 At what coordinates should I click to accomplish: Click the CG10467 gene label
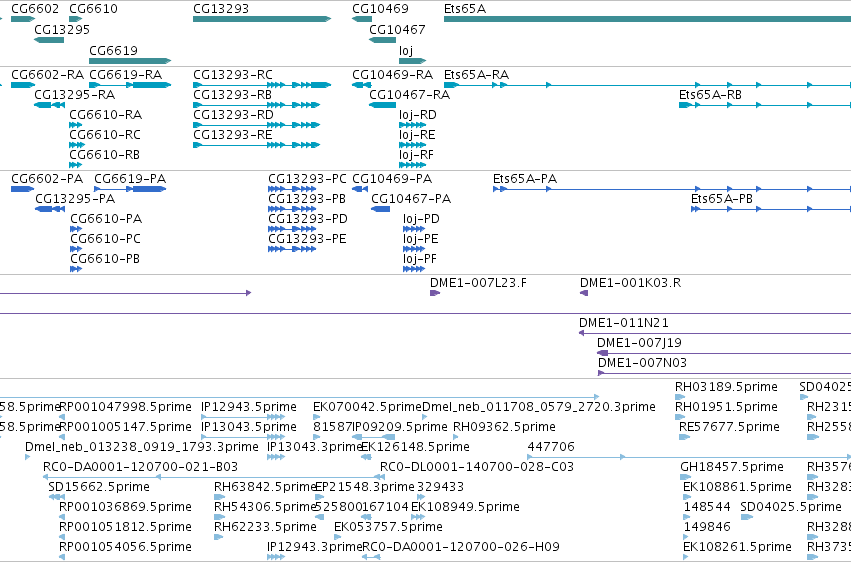pyautogui.click(x=397, y=30)
